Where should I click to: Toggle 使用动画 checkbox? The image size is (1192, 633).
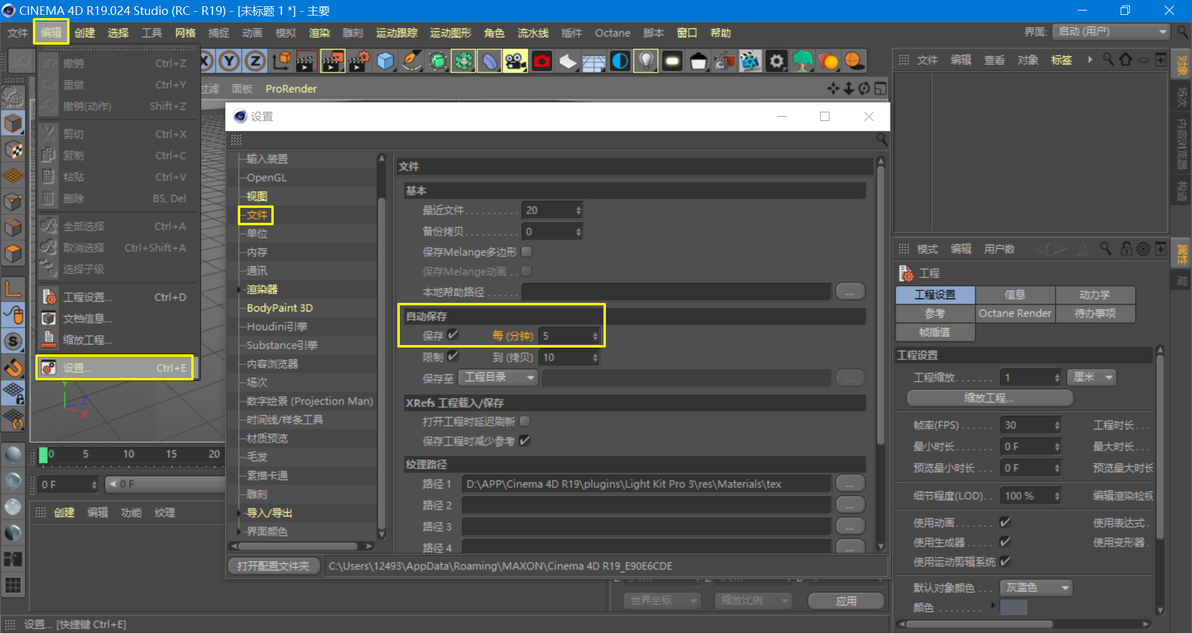pos(1005,522)
